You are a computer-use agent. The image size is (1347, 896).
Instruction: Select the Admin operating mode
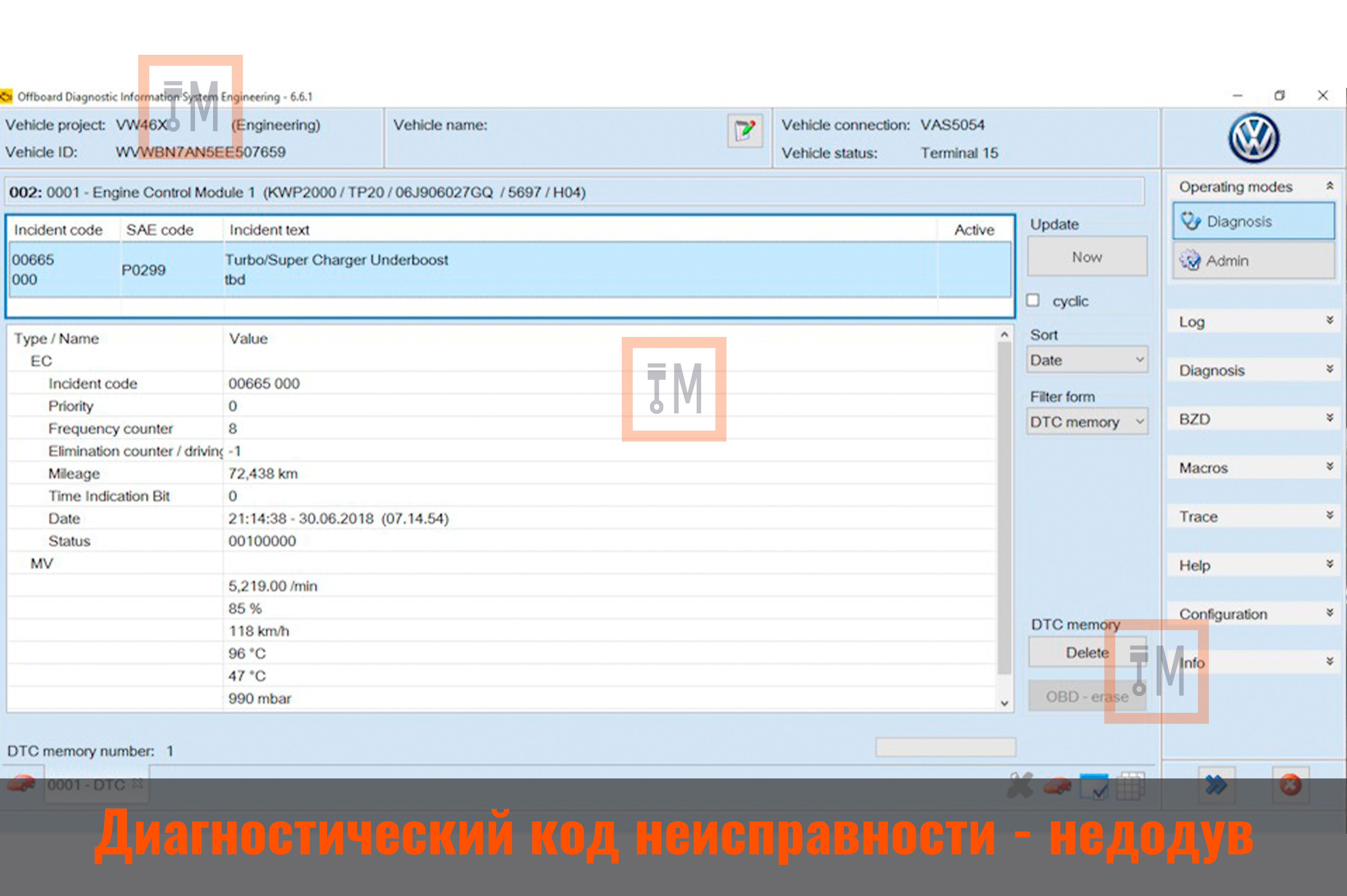tap(1253, 261)
